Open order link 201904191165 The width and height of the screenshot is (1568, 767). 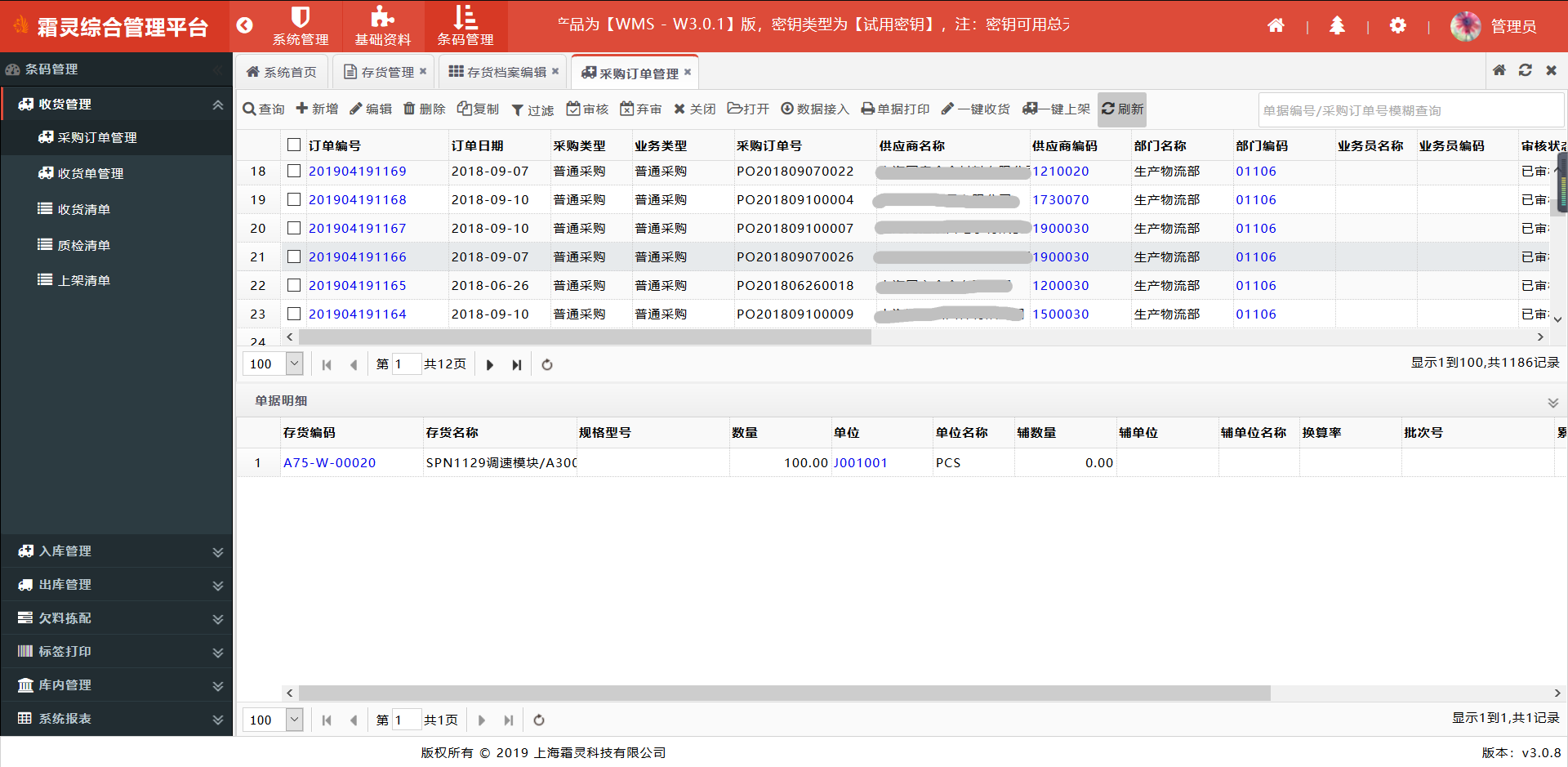(x=357, y=286)
